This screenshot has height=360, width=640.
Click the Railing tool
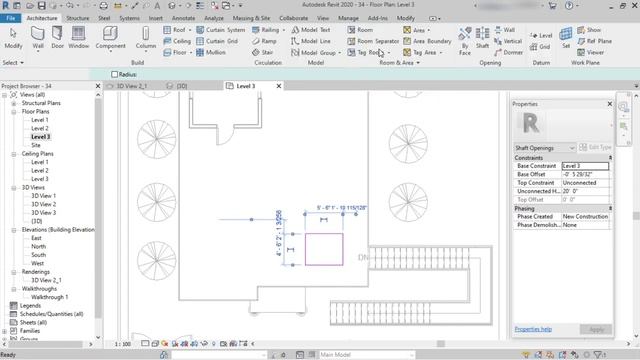(x=266, y=30)
